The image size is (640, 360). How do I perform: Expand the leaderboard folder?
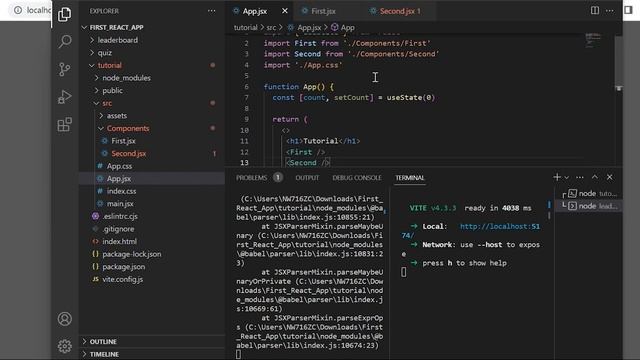(x=118, y=40)
